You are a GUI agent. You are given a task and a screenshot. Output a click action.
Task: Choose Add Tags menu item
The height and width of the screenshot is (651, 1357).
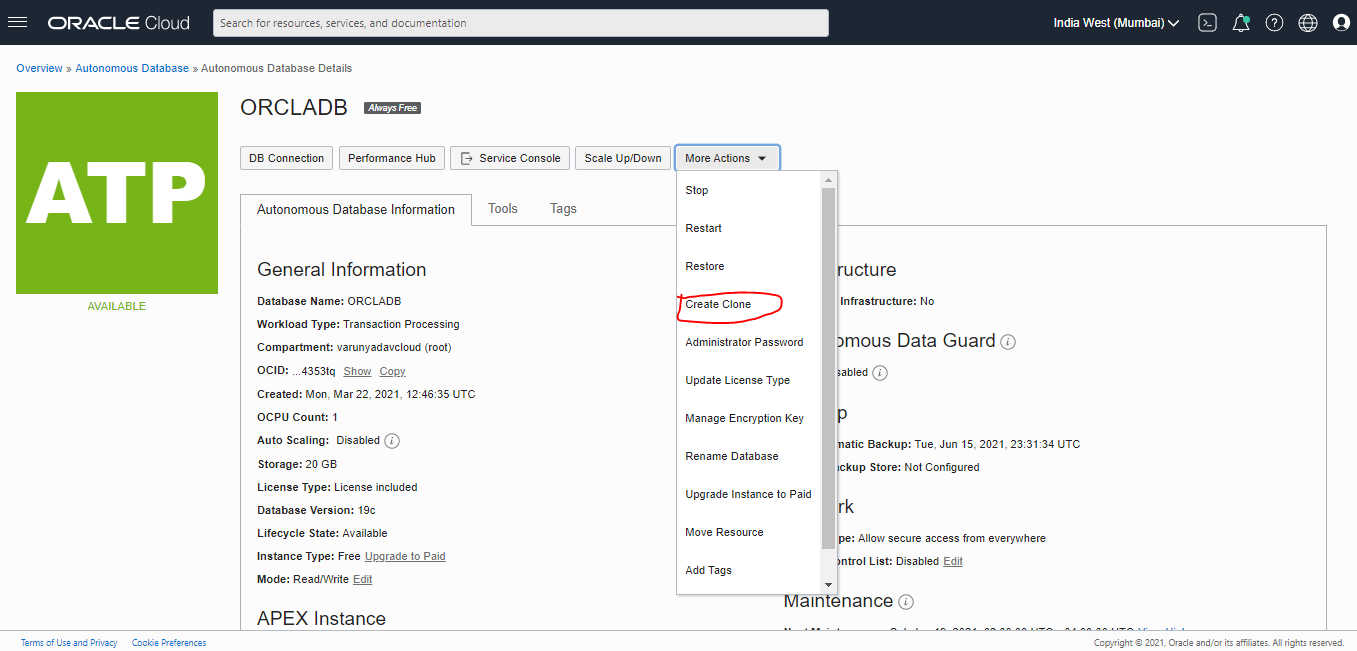749,570
